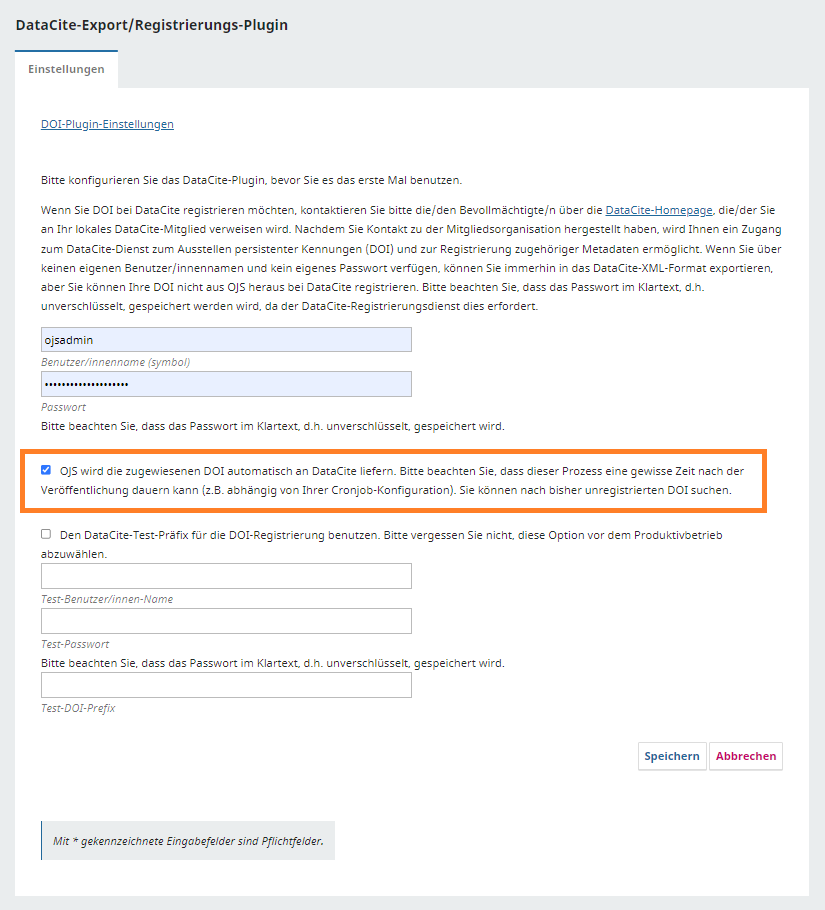Viewport: 825px width, 910px height.
Task: Open the Einstellungen tab
Action: [66, 70]
